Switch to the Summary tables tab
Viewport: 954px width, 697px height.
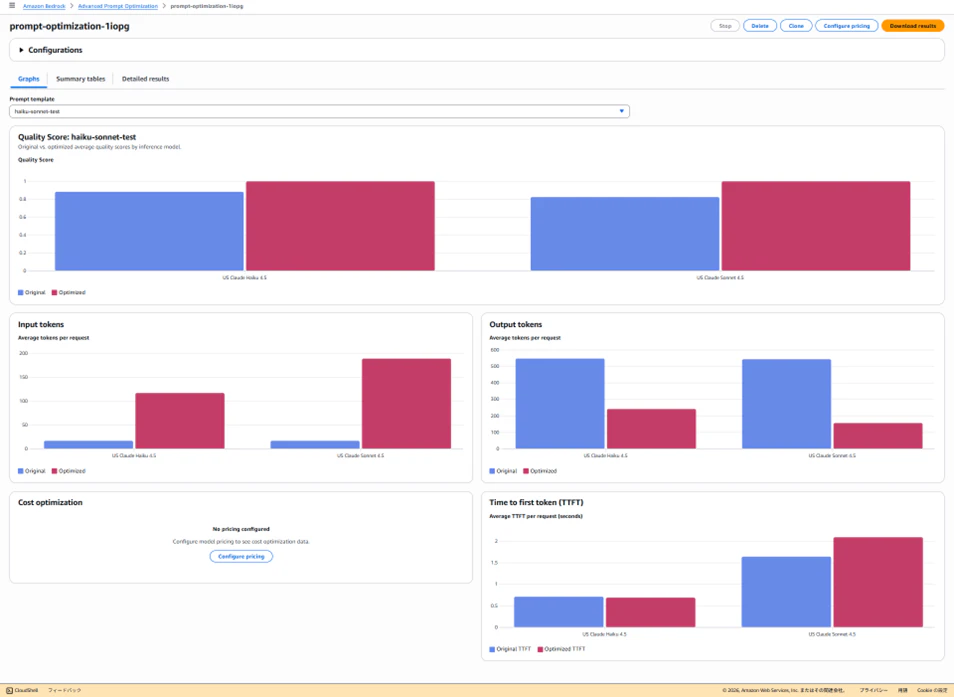tap(80, 79)
